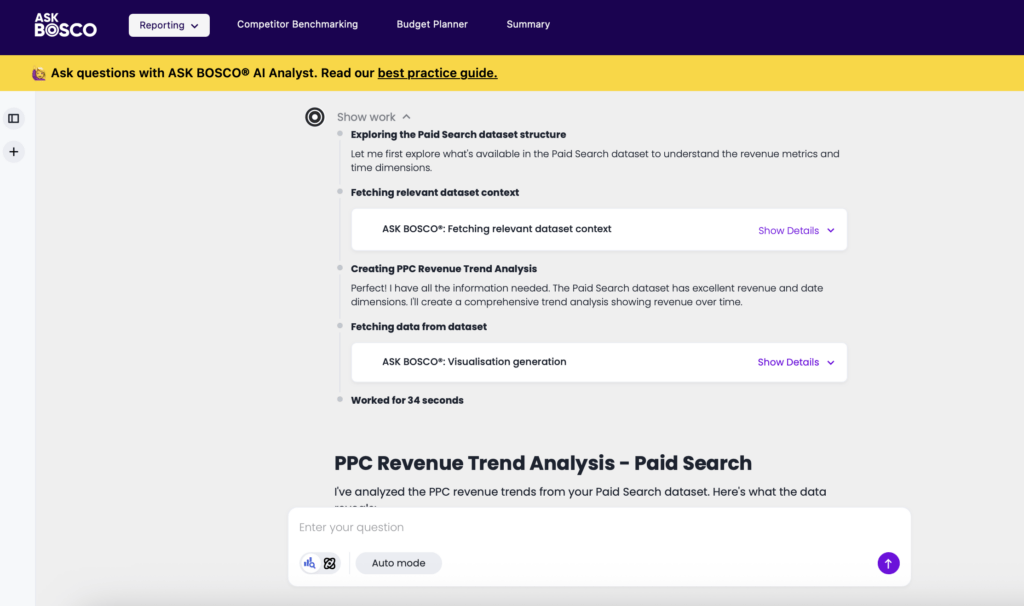Screen dimensions: 1024x606
Task: Select the chart analysis mode icon
Action: 310,563
